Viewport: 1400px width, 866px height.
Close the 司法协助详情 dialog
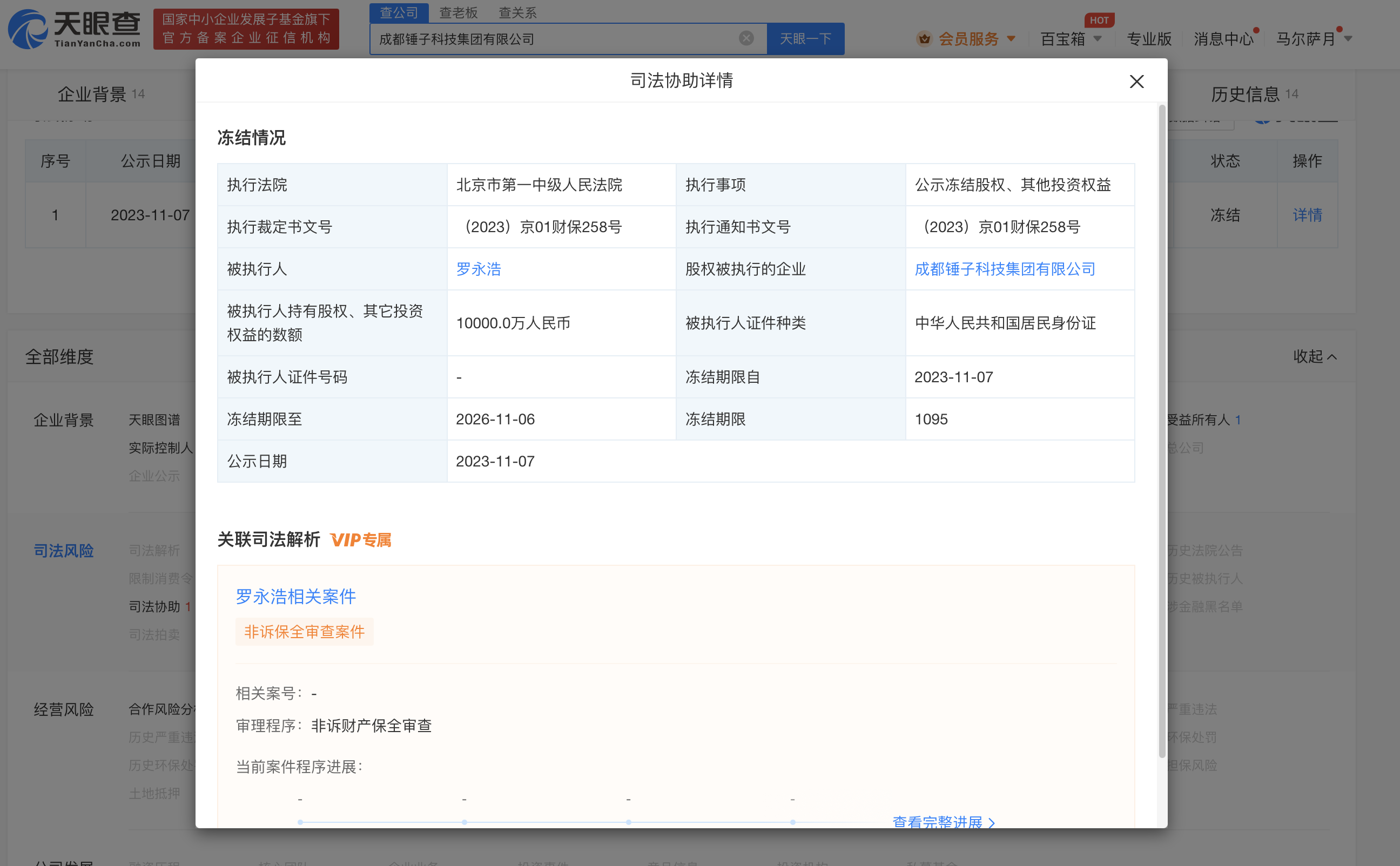point(1136,82)
